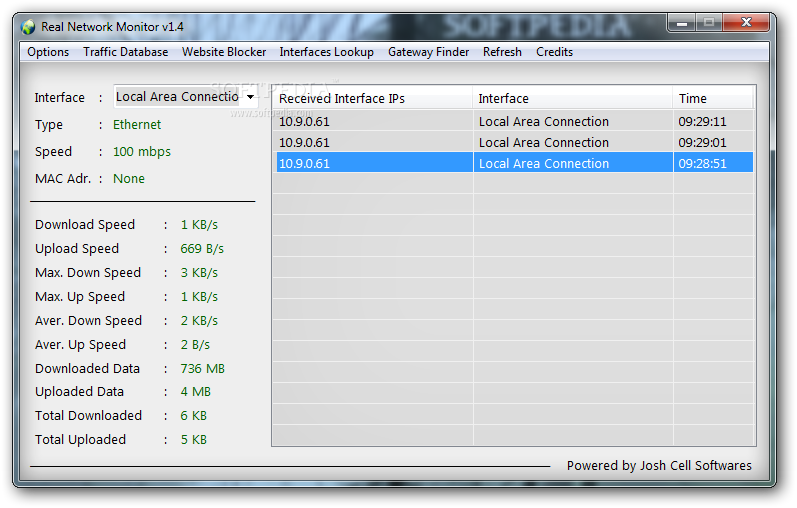The width and height of the screenshot is (797, 508).
Task: Open the Options menu
Action: (x=48, y=52)
